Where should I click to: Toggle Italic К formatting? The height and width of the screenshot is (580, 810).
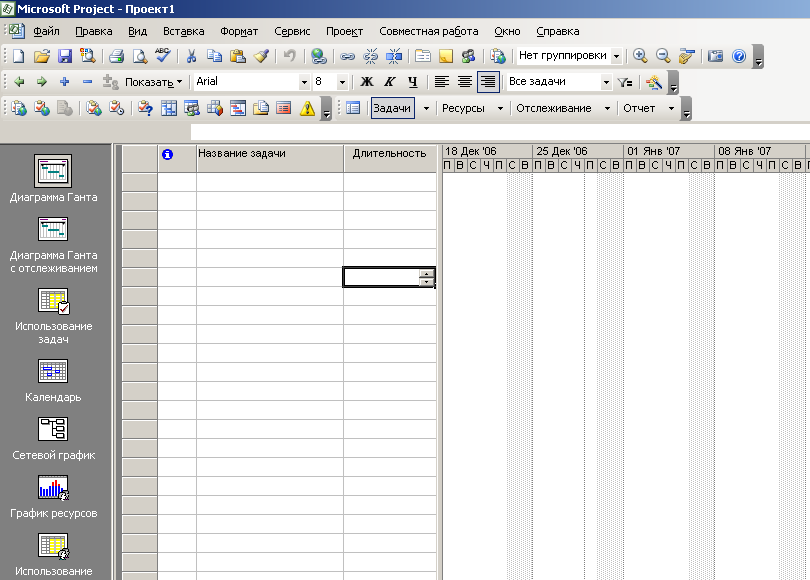(x=390, y=82)
